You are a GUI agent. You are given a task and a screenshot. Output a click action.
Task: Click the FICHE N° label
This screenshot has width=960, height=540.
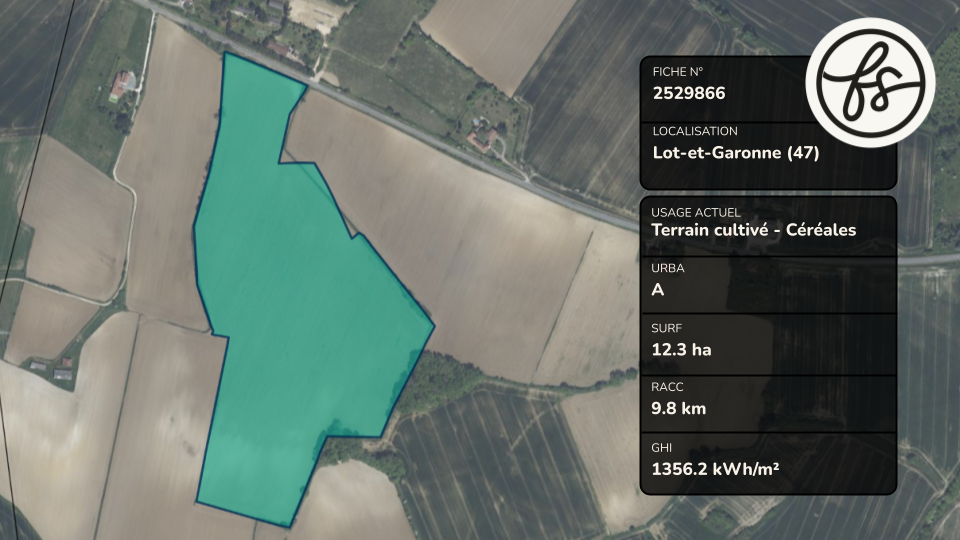(x=678, y=72)
